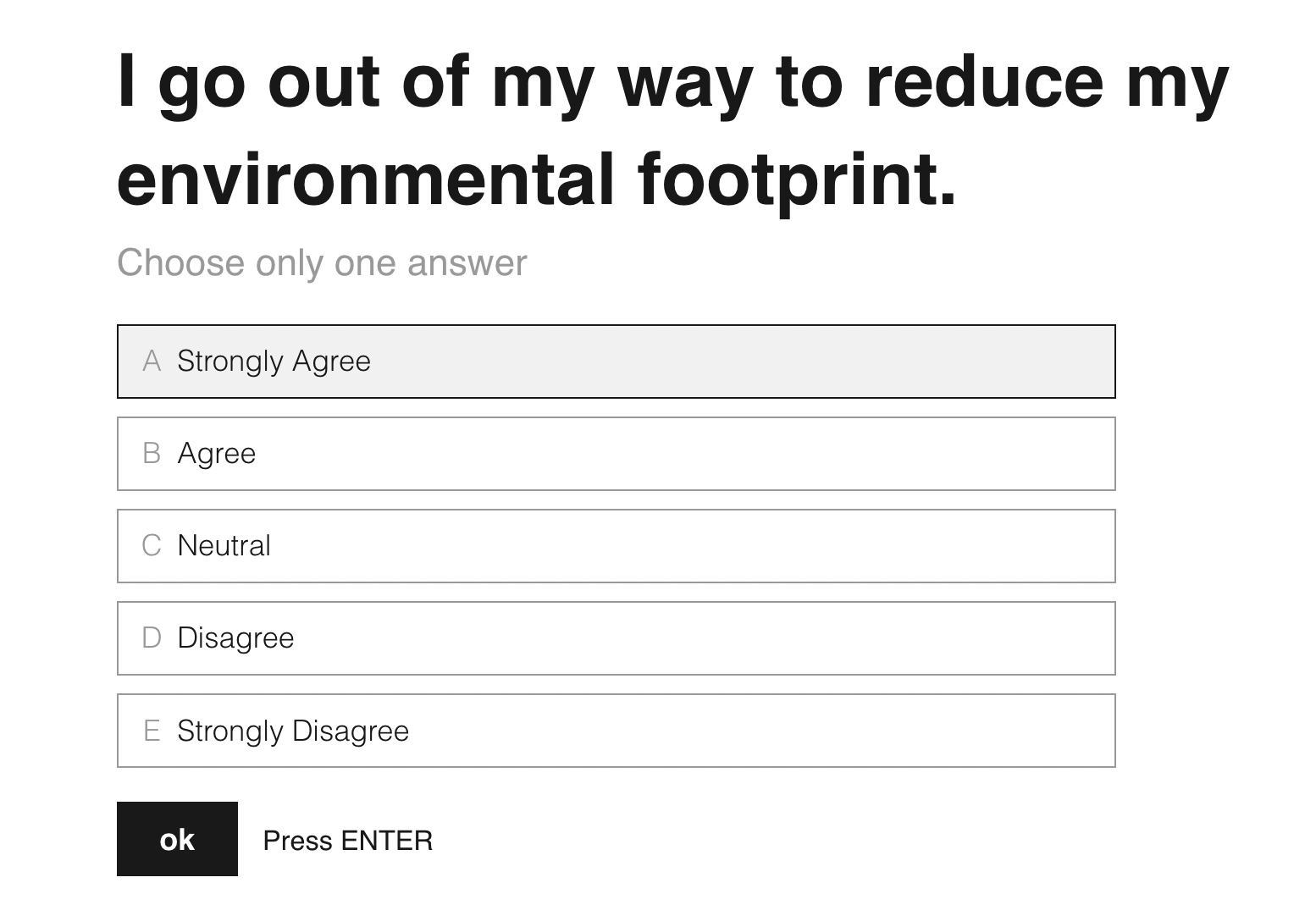
Task: Pick the Neutral answer choice
Action: 616,546
